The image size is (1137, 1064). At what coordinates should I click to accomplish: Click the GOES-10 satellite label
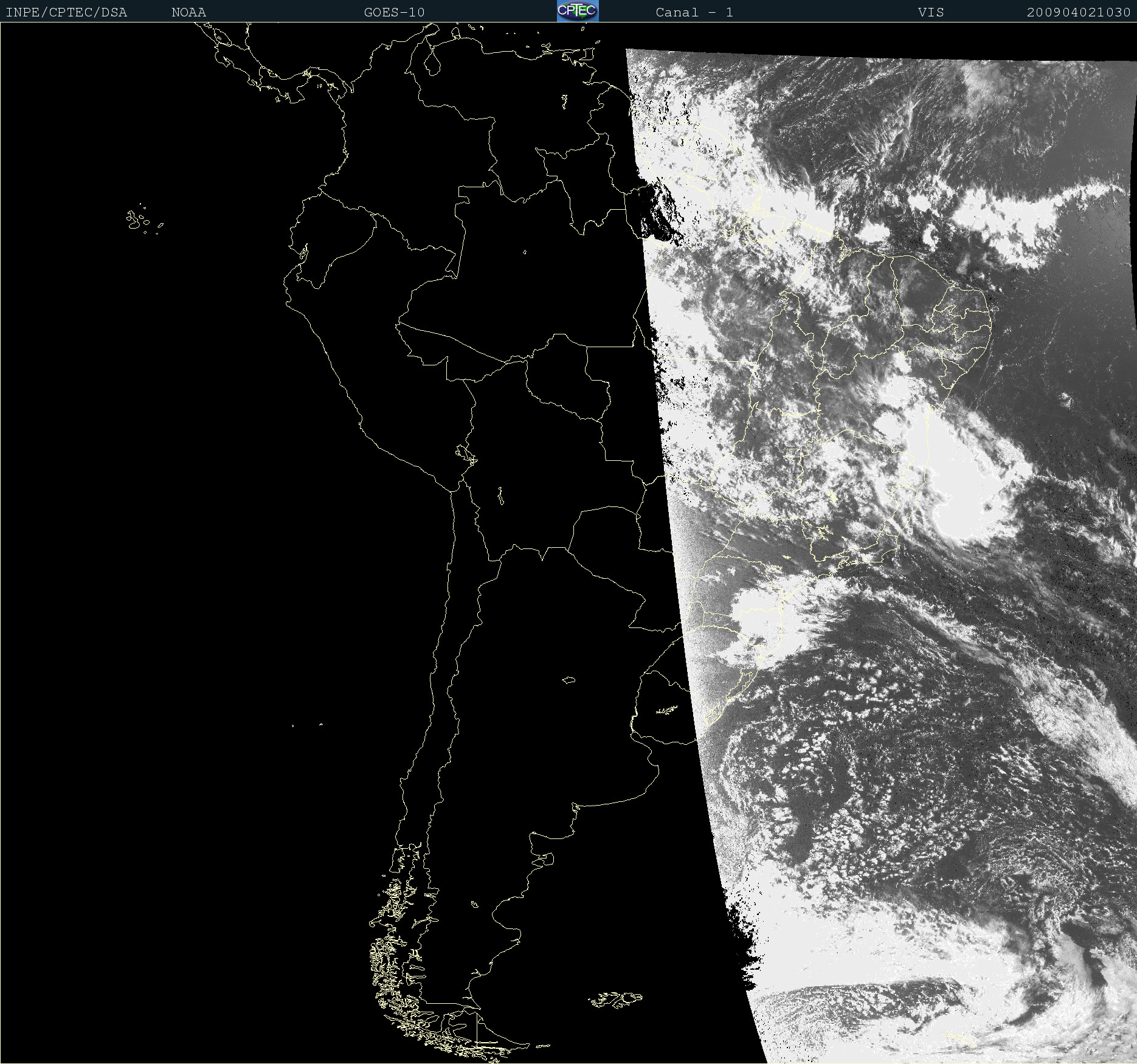[395, 12]
